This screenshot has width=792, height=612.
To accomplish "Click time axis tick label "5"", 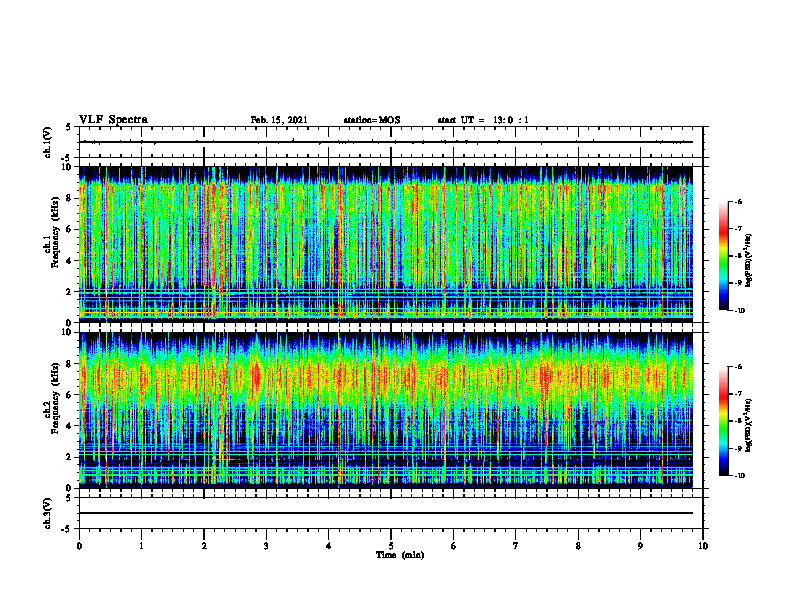I will tap(391, 546).
